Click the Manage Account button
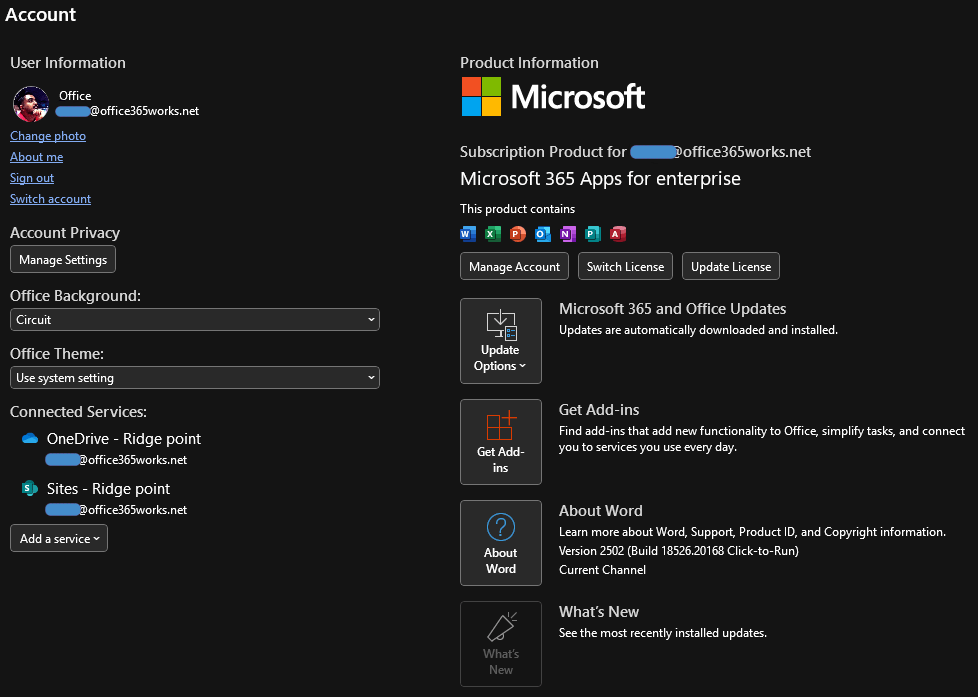The image size is (978, 697). click(x=515, y=266)
